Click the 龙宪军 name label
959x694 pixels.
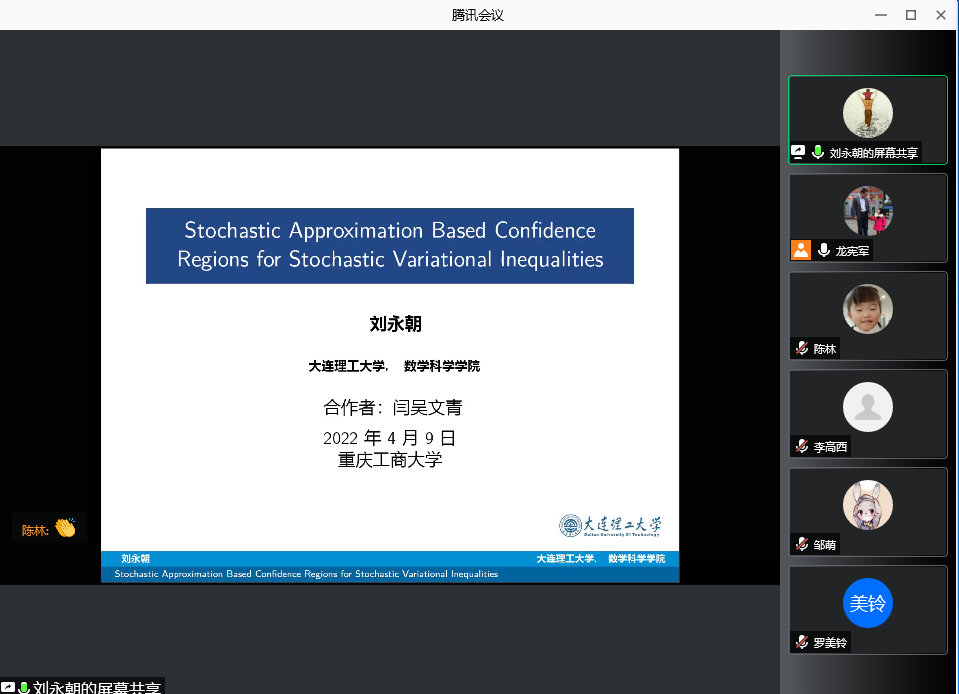pos(852,251)
